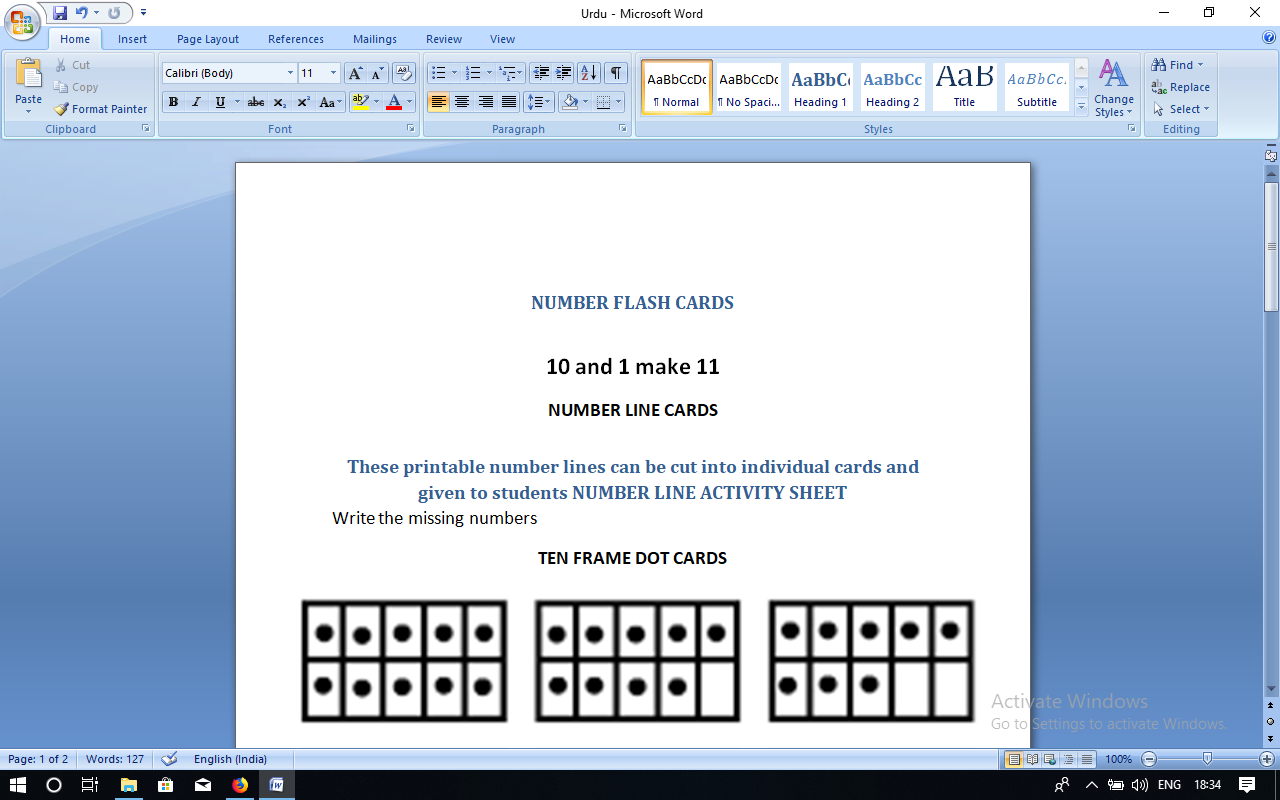Toggle subscript formatting
Screen dimensions: 1280x800
click(x=280, y=102)
